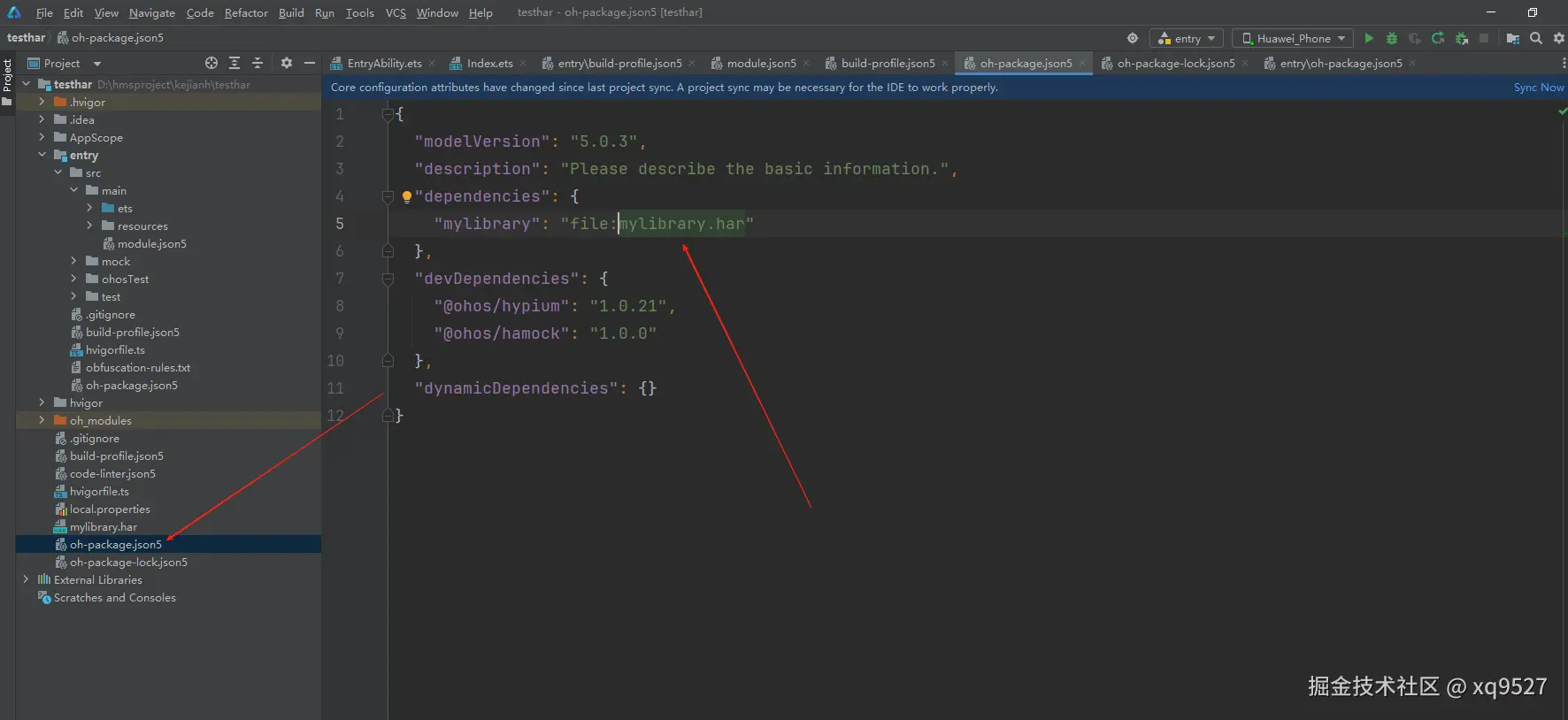This screenshot has height=720, width=1568.
Task: Click "dynamicDependencies" key in editor
Action: [x=517, y=388]
